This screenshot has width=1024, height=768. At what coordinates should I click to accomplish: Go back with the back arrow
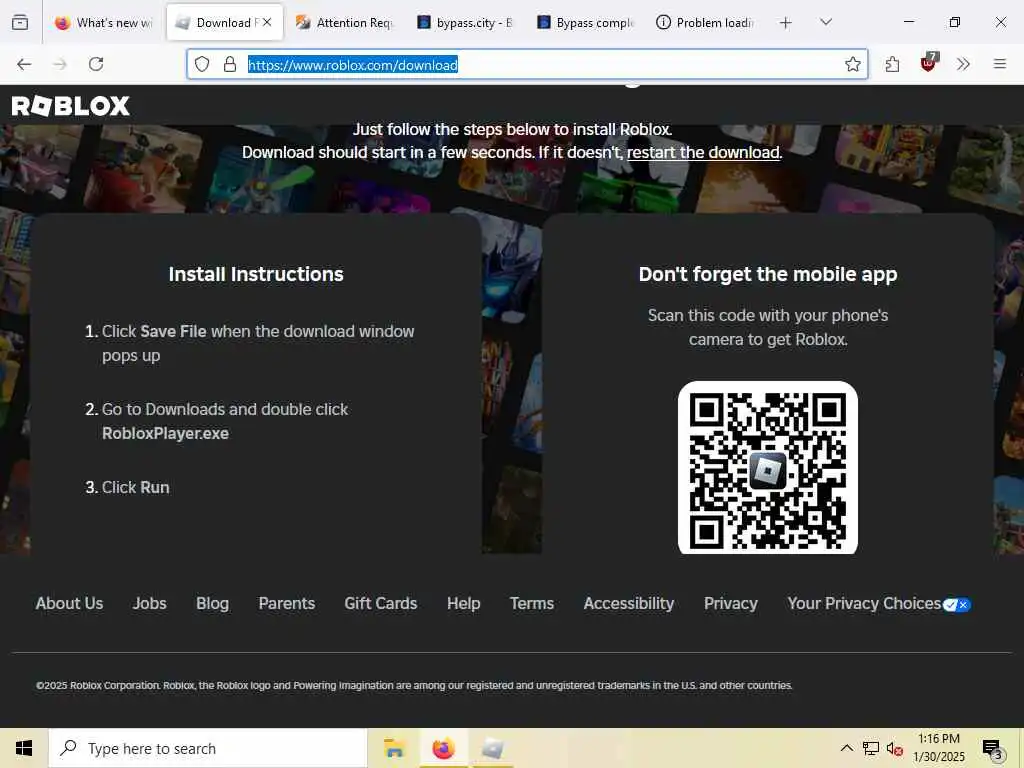(24, 64)
